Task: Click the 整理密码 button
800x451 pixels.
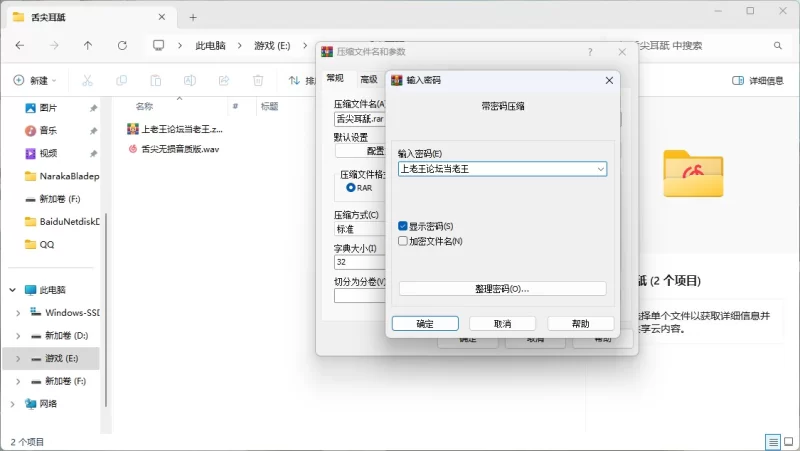Action: tap(502, 289)
